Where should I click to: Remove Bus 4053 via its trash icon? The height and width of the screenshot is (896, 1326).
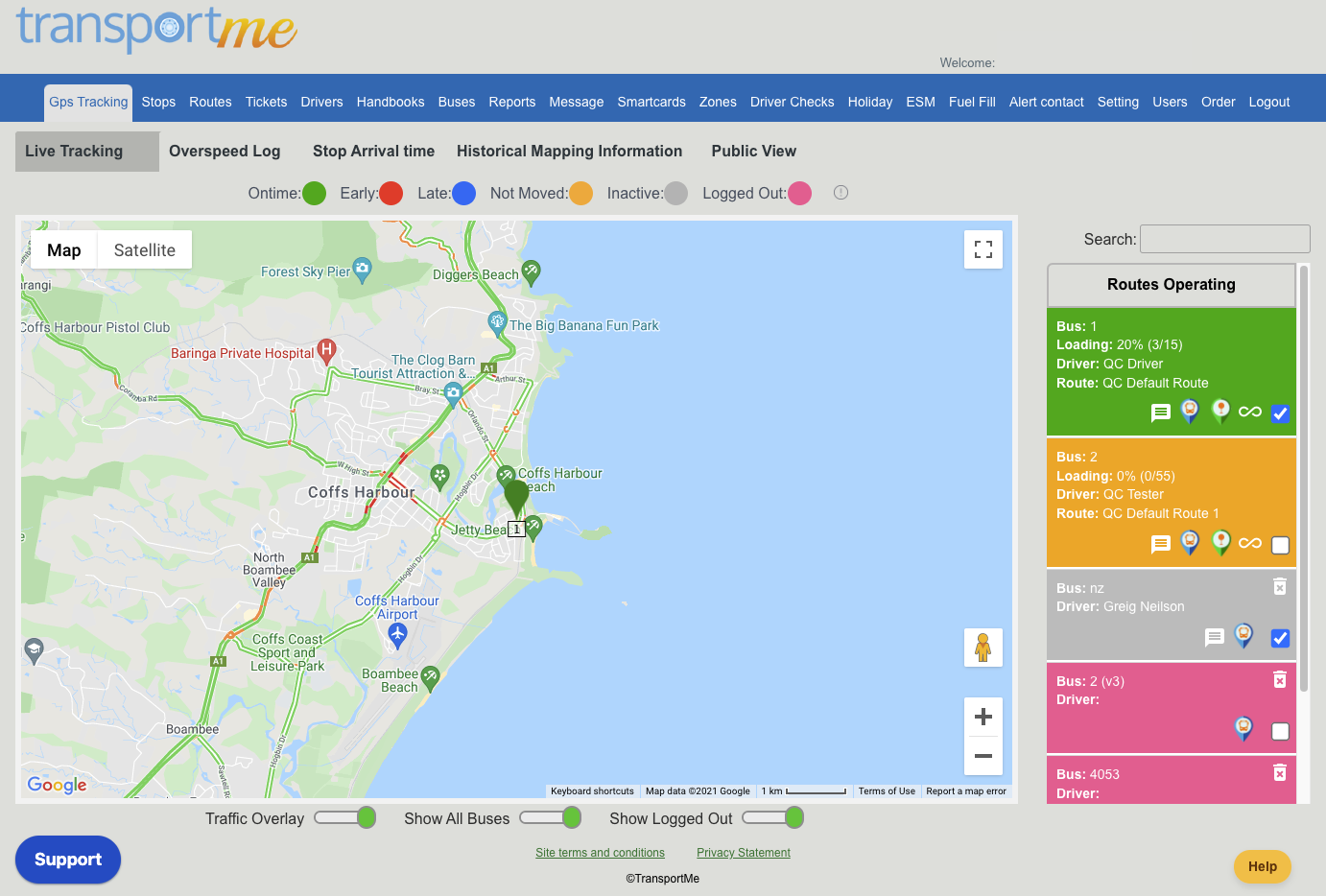click(x=1279, y=774)
